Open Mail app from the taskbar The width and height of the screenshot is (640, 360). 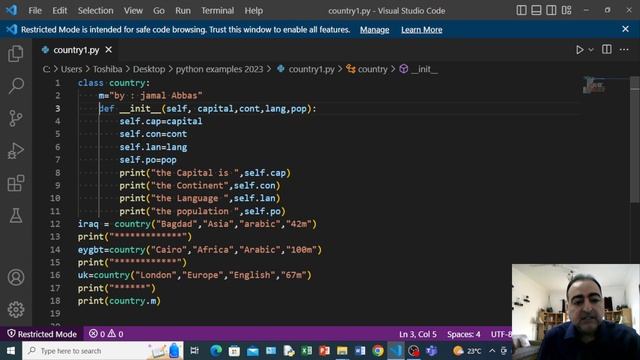(253, 351)
